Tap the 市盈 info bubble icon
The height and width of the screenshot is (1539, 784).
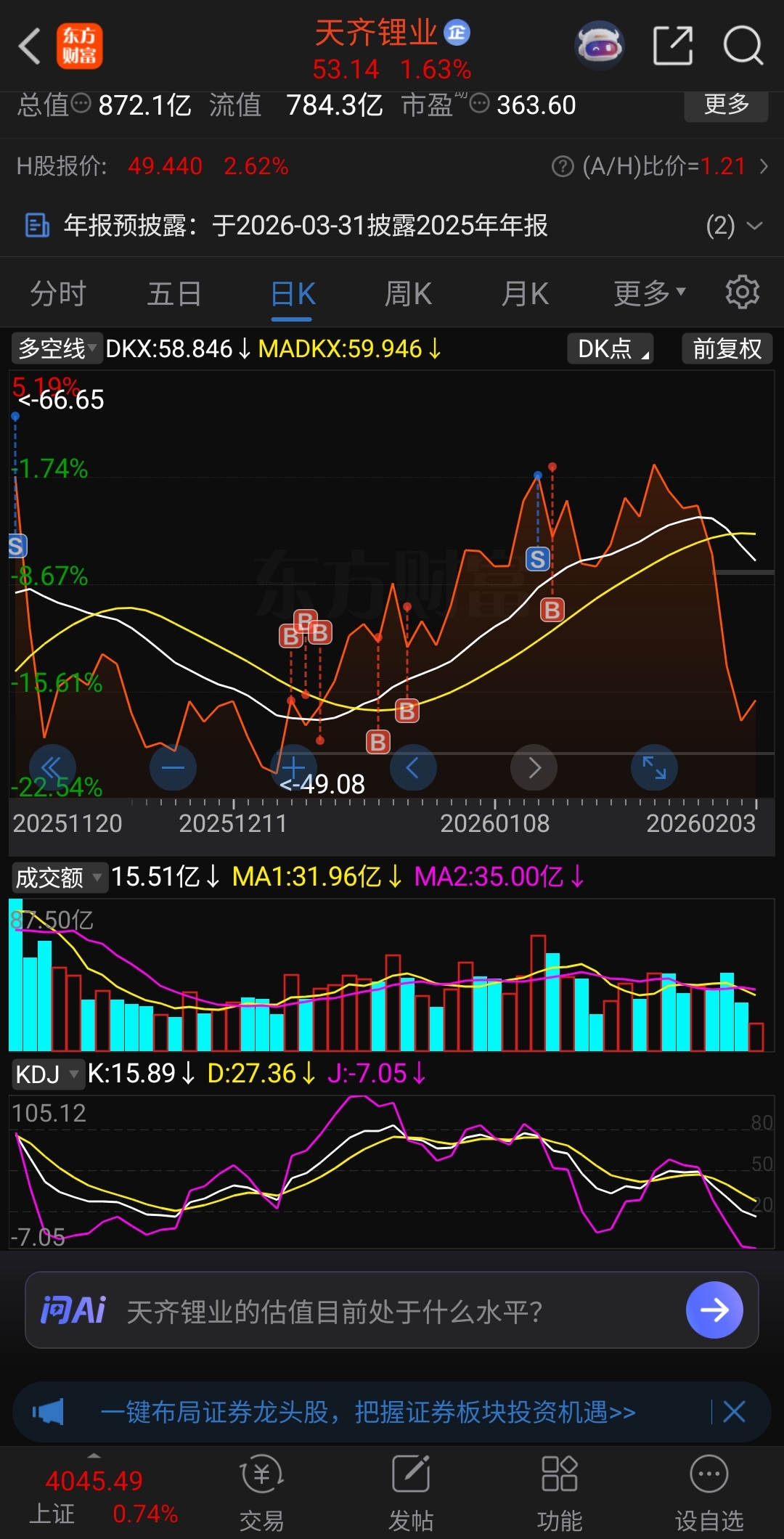point(479,104)
